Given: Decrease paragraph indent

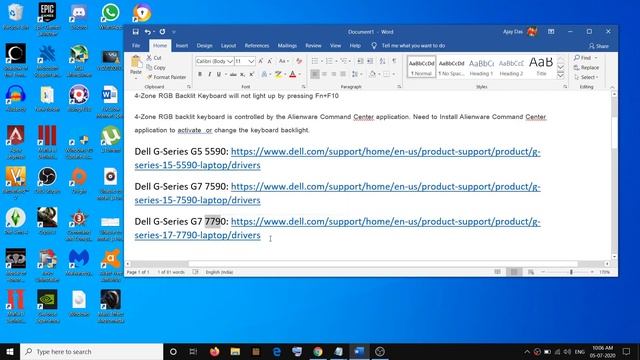Looking at the screenshot, I should pyautogui.click(x=360, y=61).
